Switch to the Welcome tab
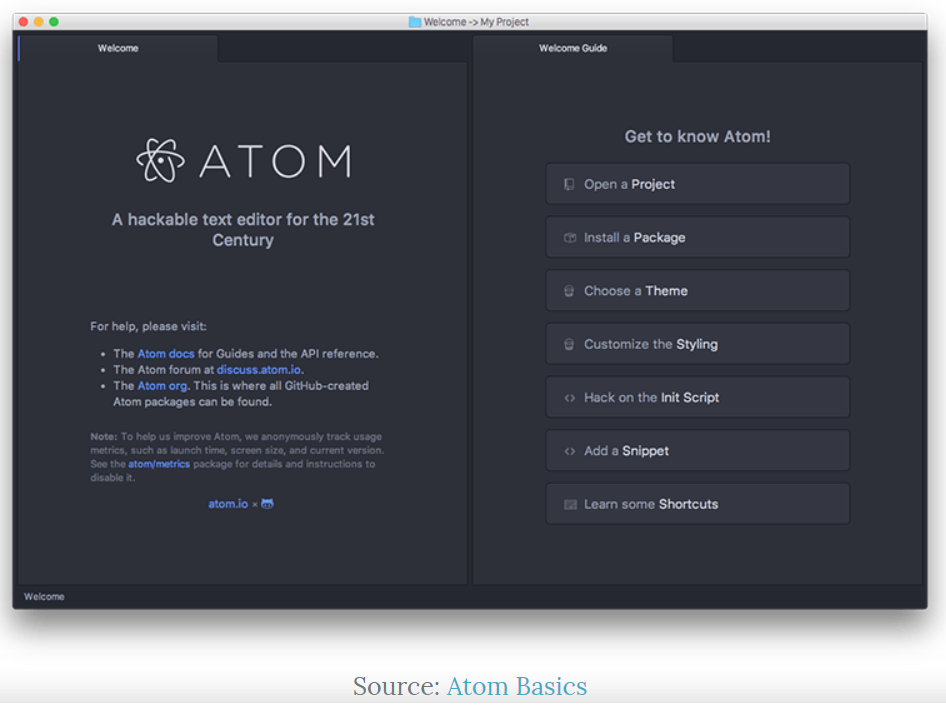This screenshot has height=705, width=946. [117, 47]
